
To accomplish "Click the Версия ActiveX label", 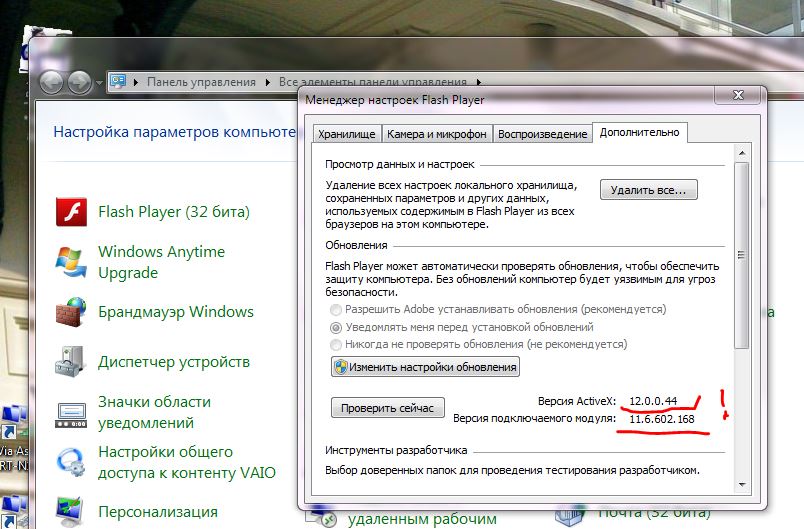I will 577,401.
